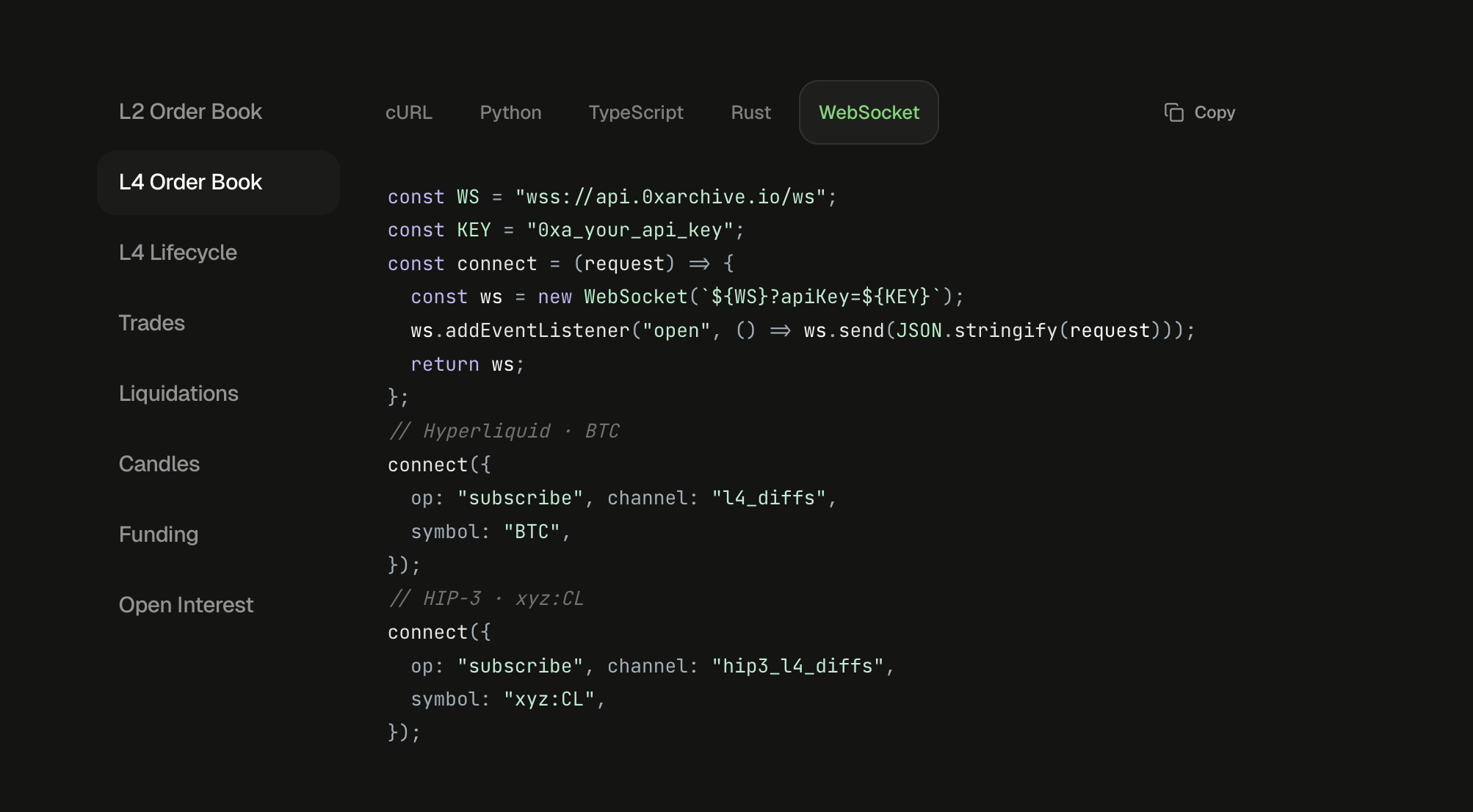
Task: Open the TypeScript tab
Action: pyautogui.click(x=635, y=112)
